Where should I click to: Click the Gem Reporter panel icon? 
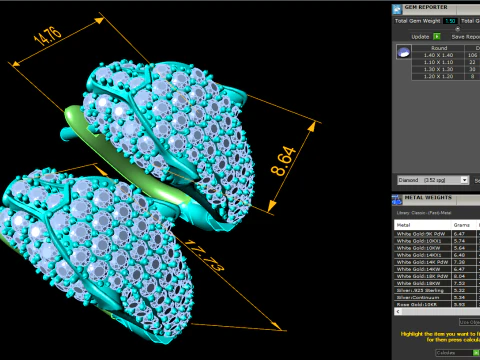[397, 9]
